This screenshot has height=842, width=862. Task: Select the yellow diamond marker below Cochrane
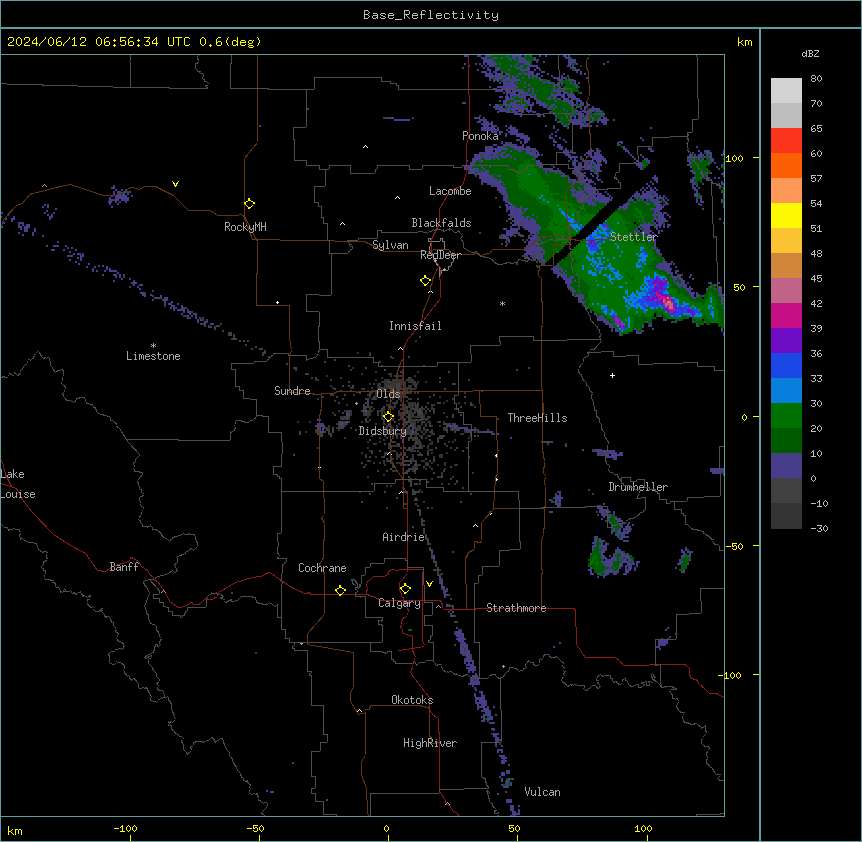click(x=340, y=590)
